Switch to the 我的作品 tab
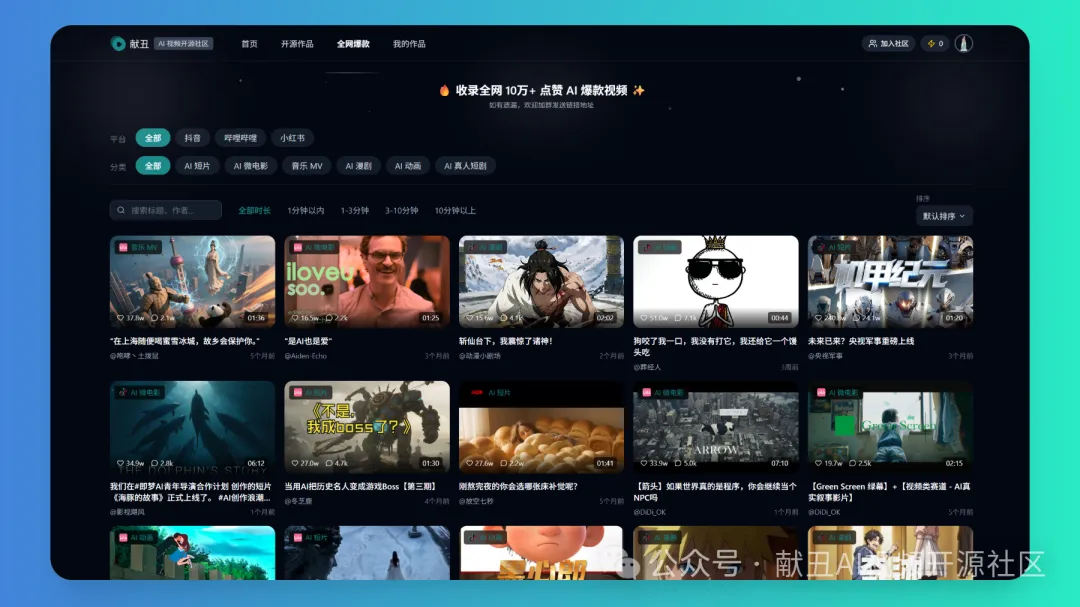The image size is (1080, 607). tap(409, 44)
